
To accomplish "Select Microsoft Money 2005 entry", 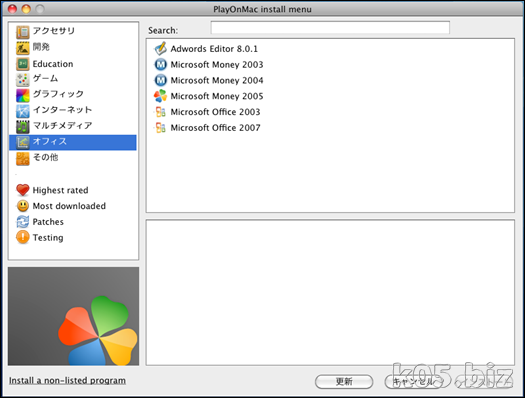I will (217, 96).
